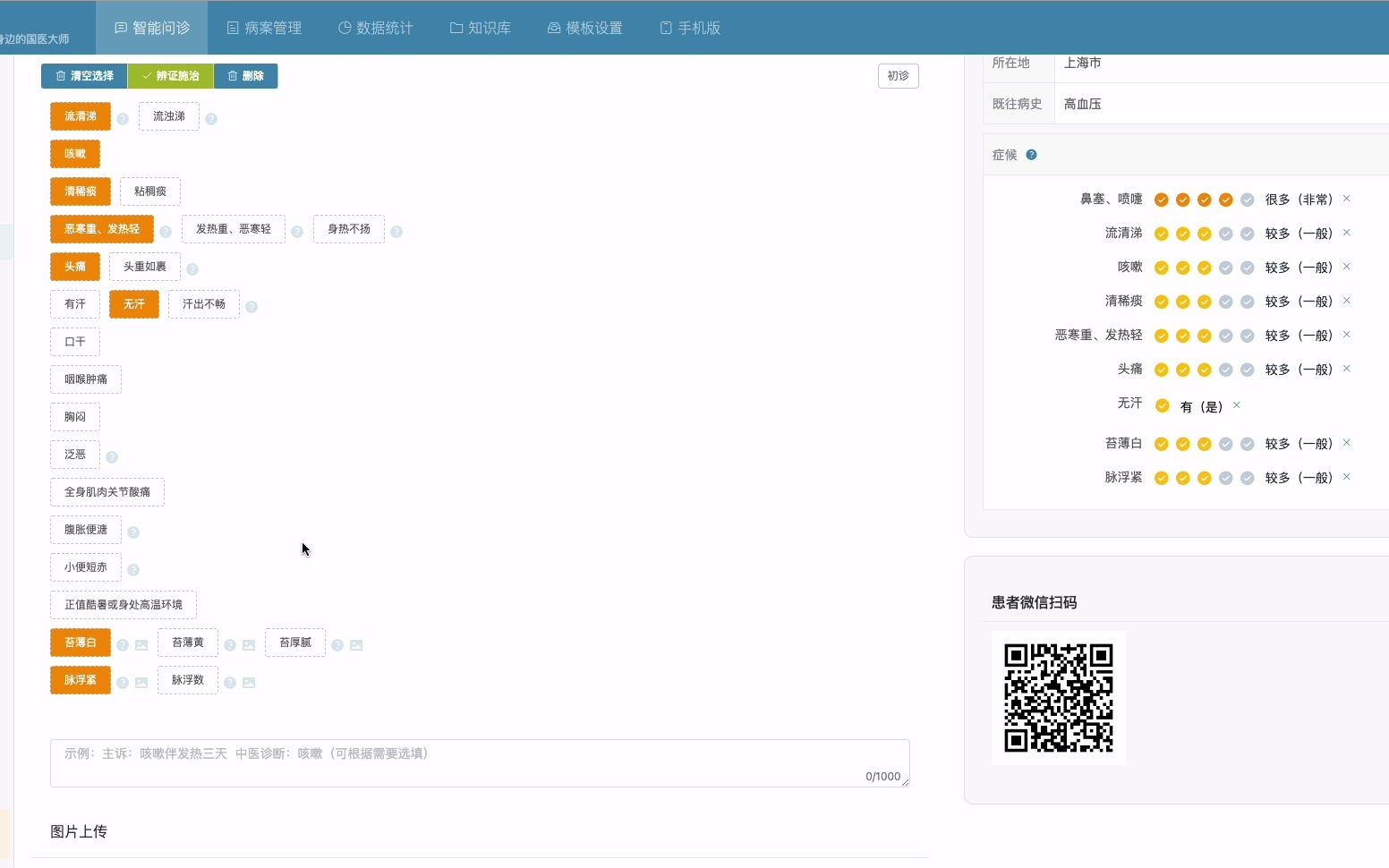
Task: View image icon for 脉浮紧
Action: [x=141, y=683]
